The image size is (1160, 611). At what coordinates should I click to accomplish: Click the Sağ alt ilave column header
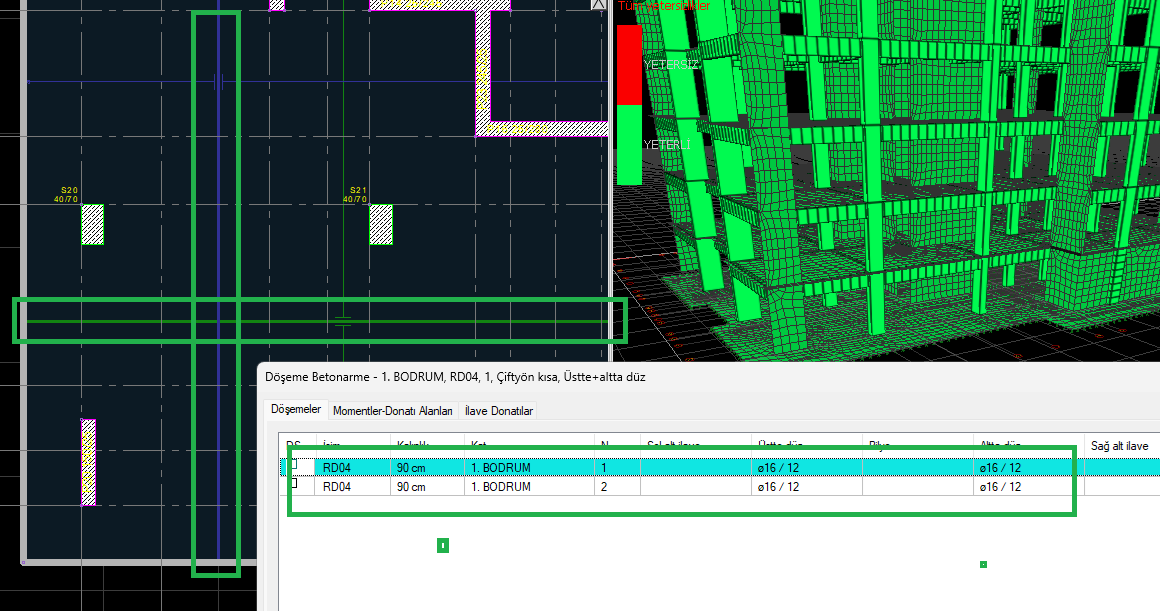tap(1120, 446)
